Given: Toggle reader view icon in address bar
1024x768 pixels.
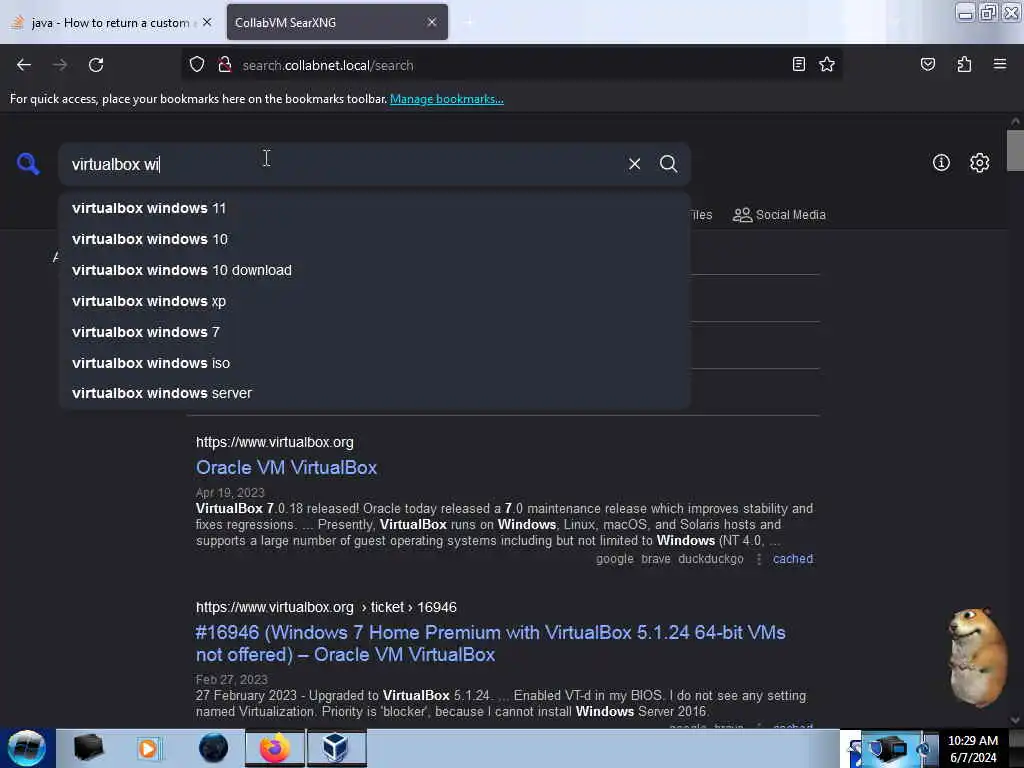Looking at the screenshot, I should [798, 64].
